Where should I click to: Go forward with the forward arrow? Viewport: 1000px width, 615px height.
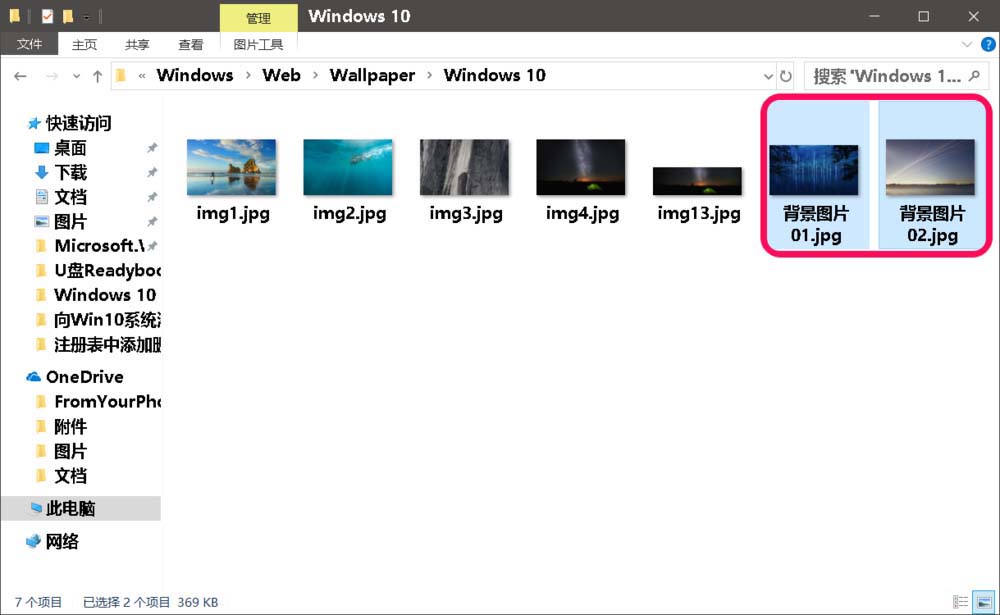coord(52,76)
